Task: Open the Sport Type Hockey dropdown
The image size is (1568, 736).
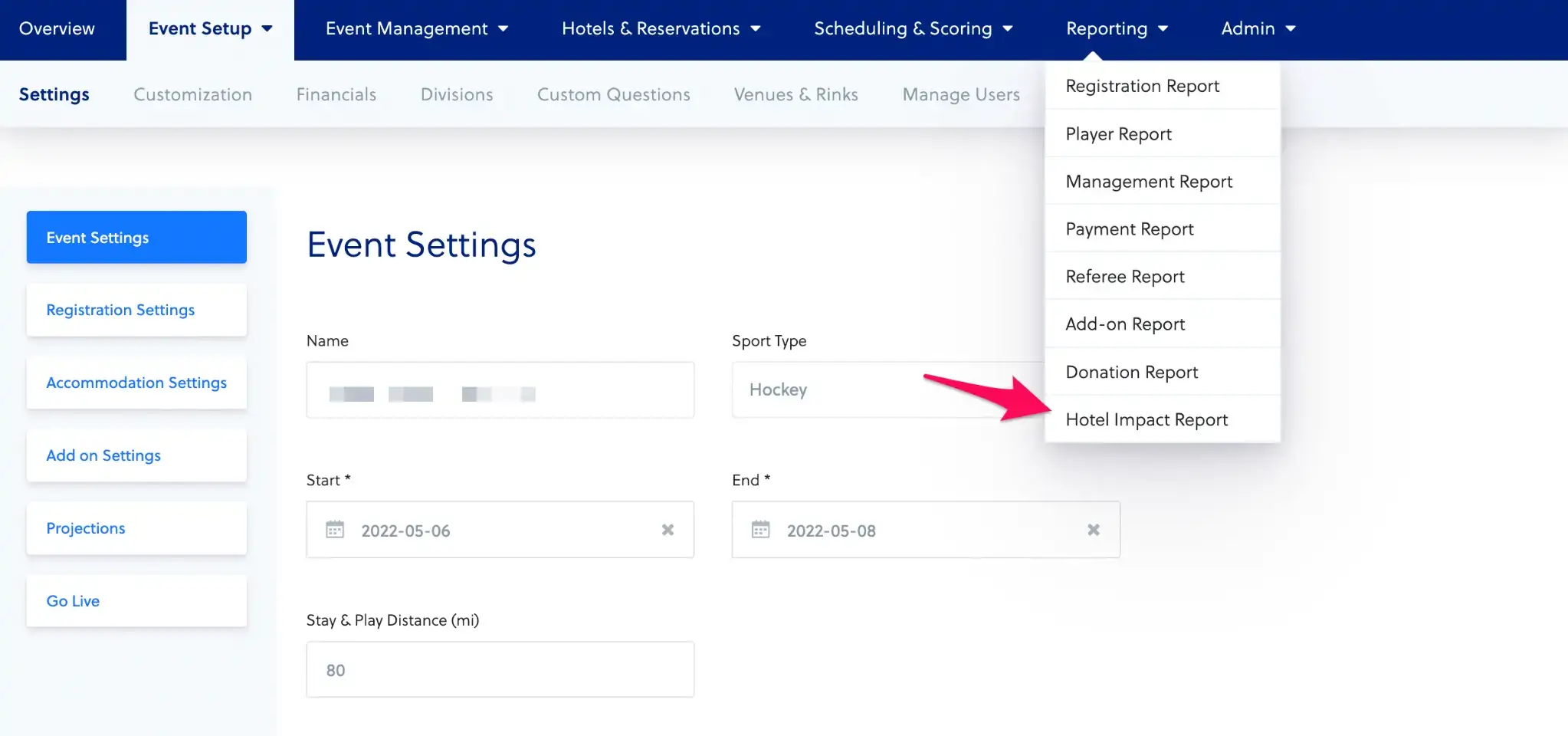Action: tap(888, 390)
